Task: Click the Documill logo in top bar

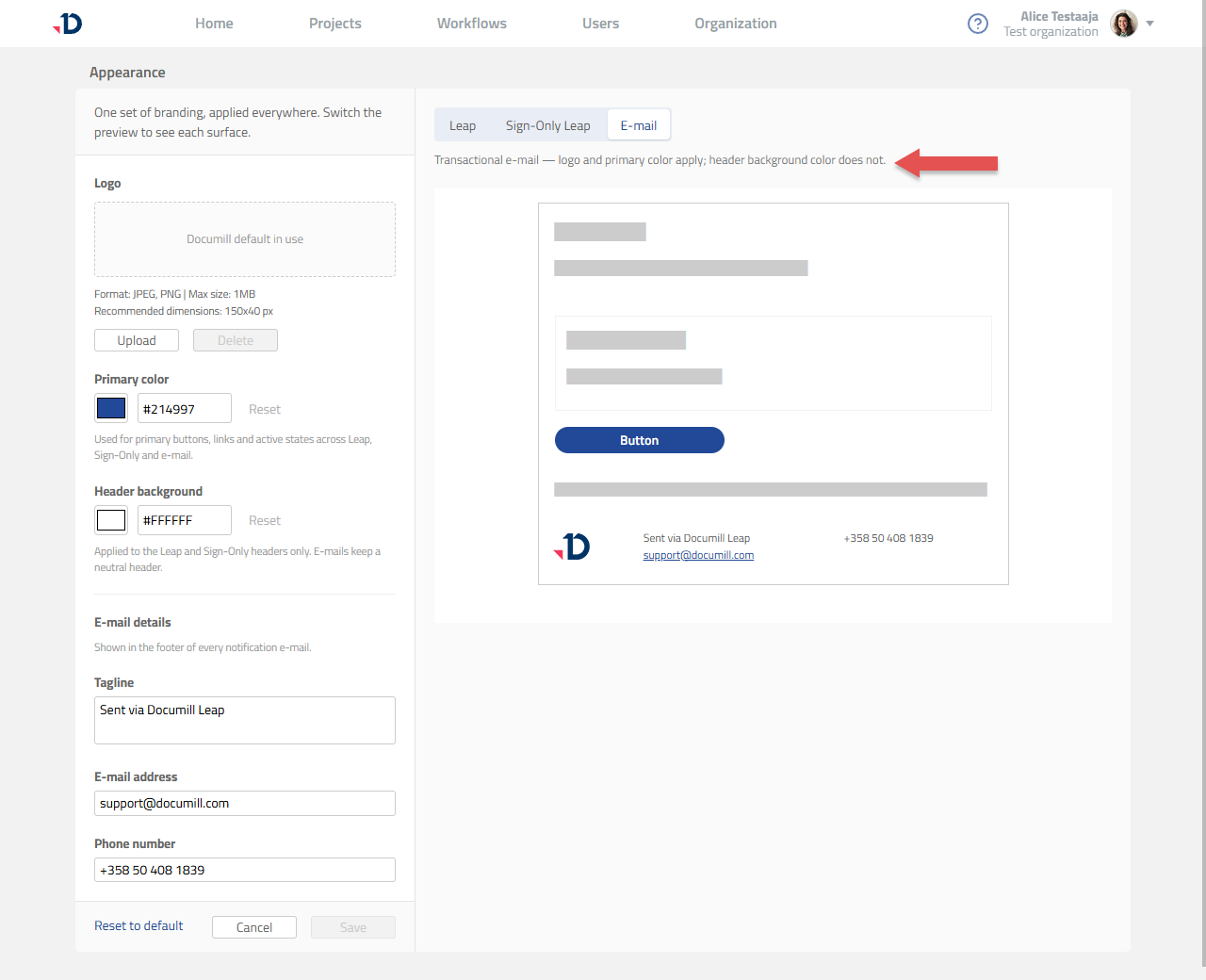Action: [x=68, y=24]
